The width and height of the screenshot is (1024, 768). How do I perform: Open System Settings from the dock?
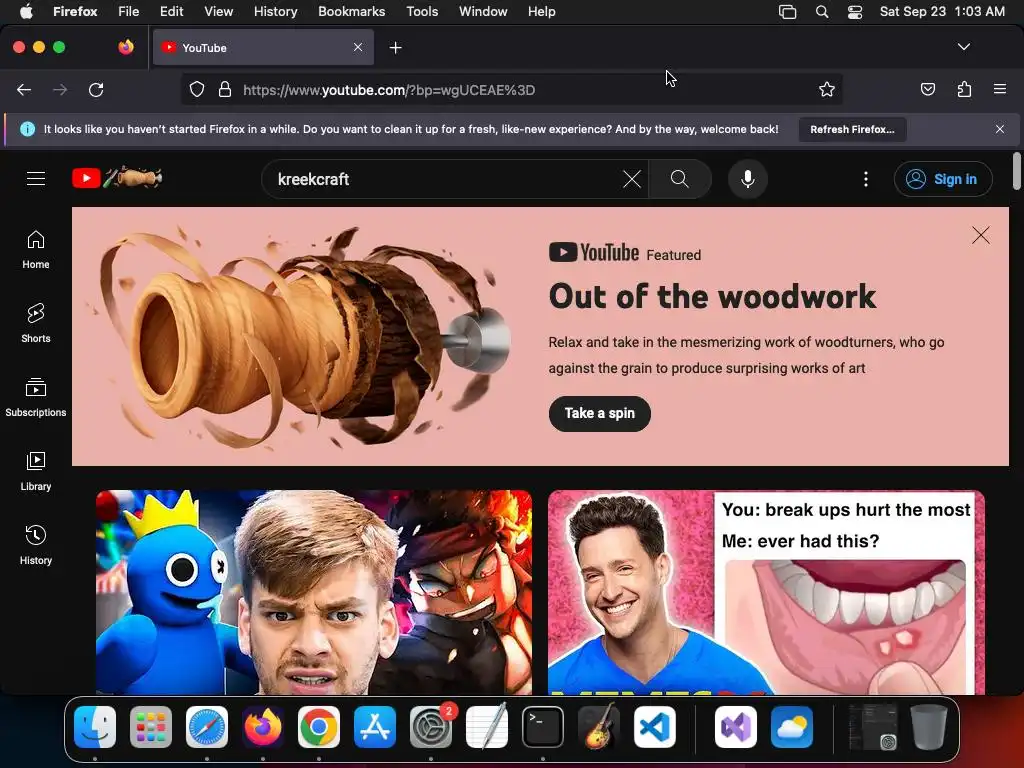[x=431, y=727]
